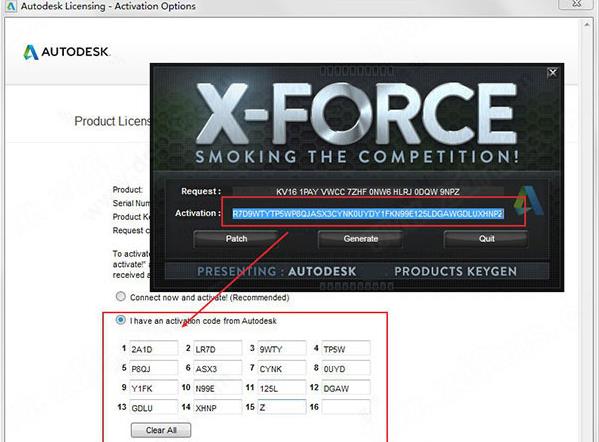Click the 'Request :' label in keygen

coord(201,191)
